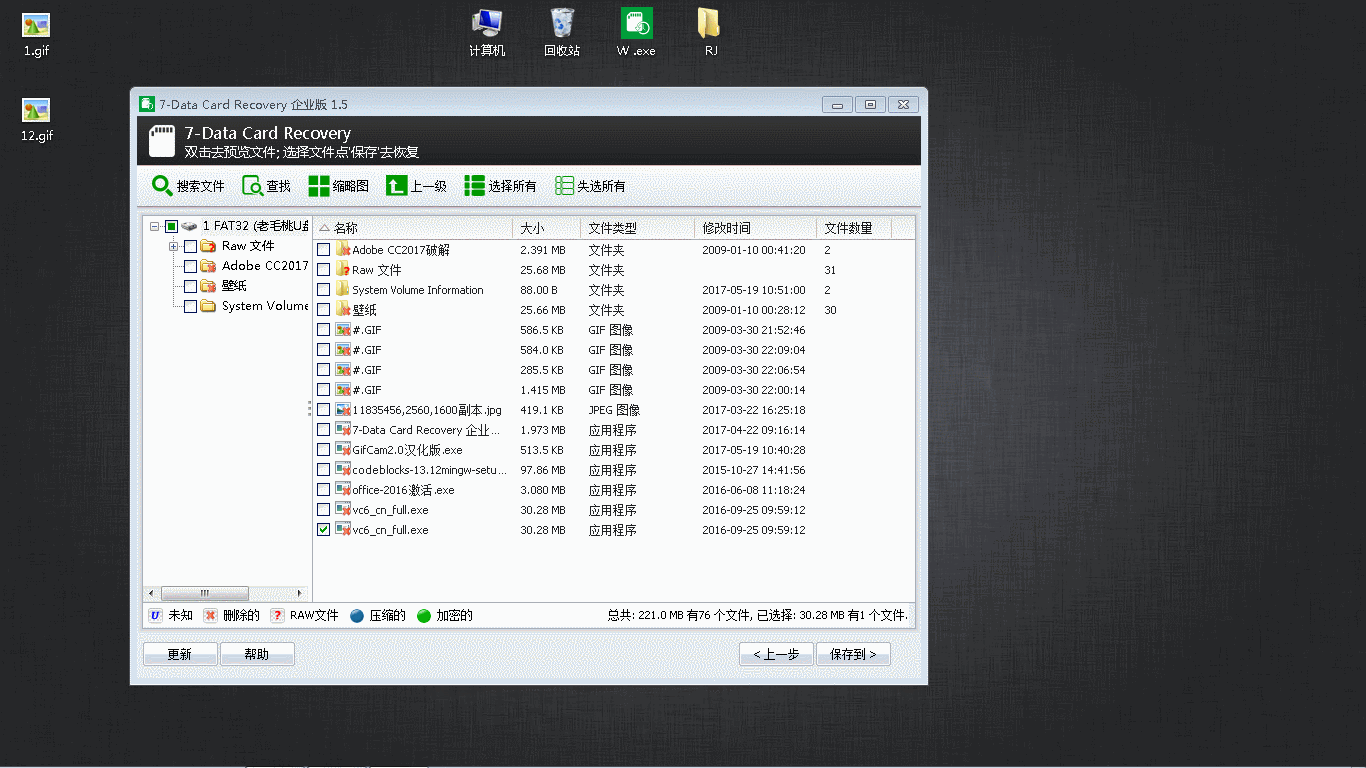Collapse the 1 FAT32 root node

pos(155,227)
